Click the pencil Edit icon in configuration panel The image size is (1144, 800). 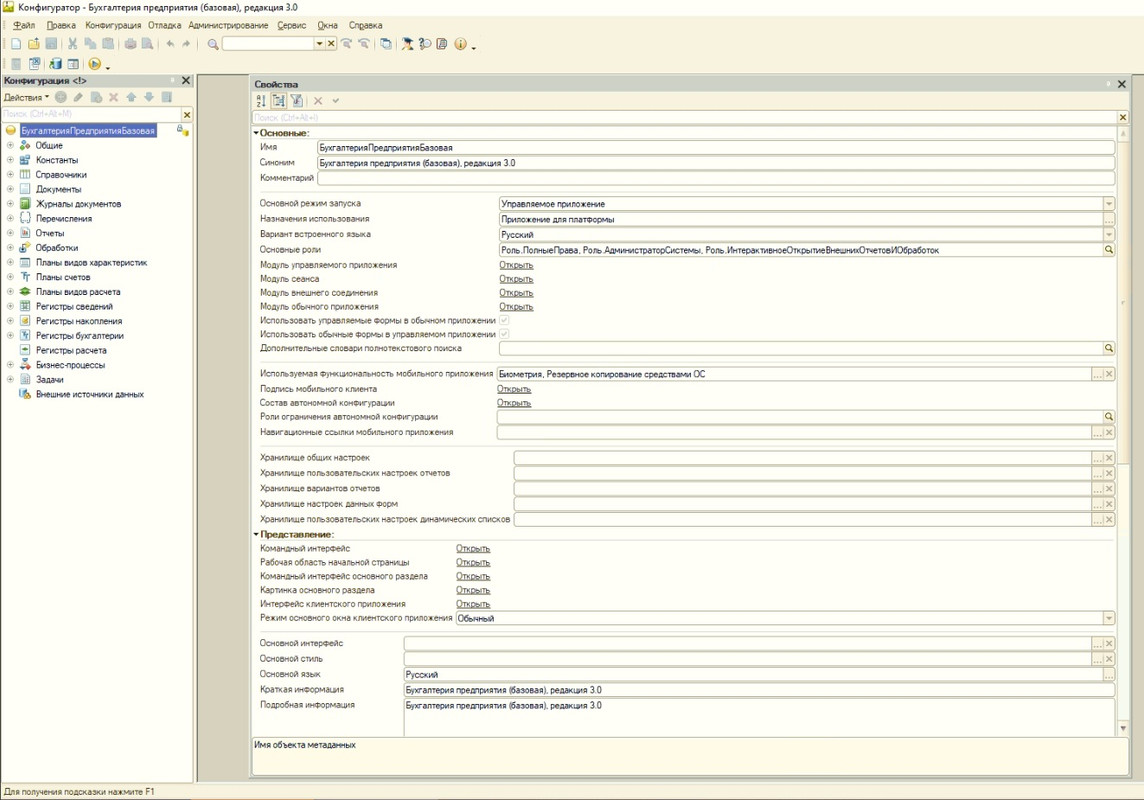[78, 97]
